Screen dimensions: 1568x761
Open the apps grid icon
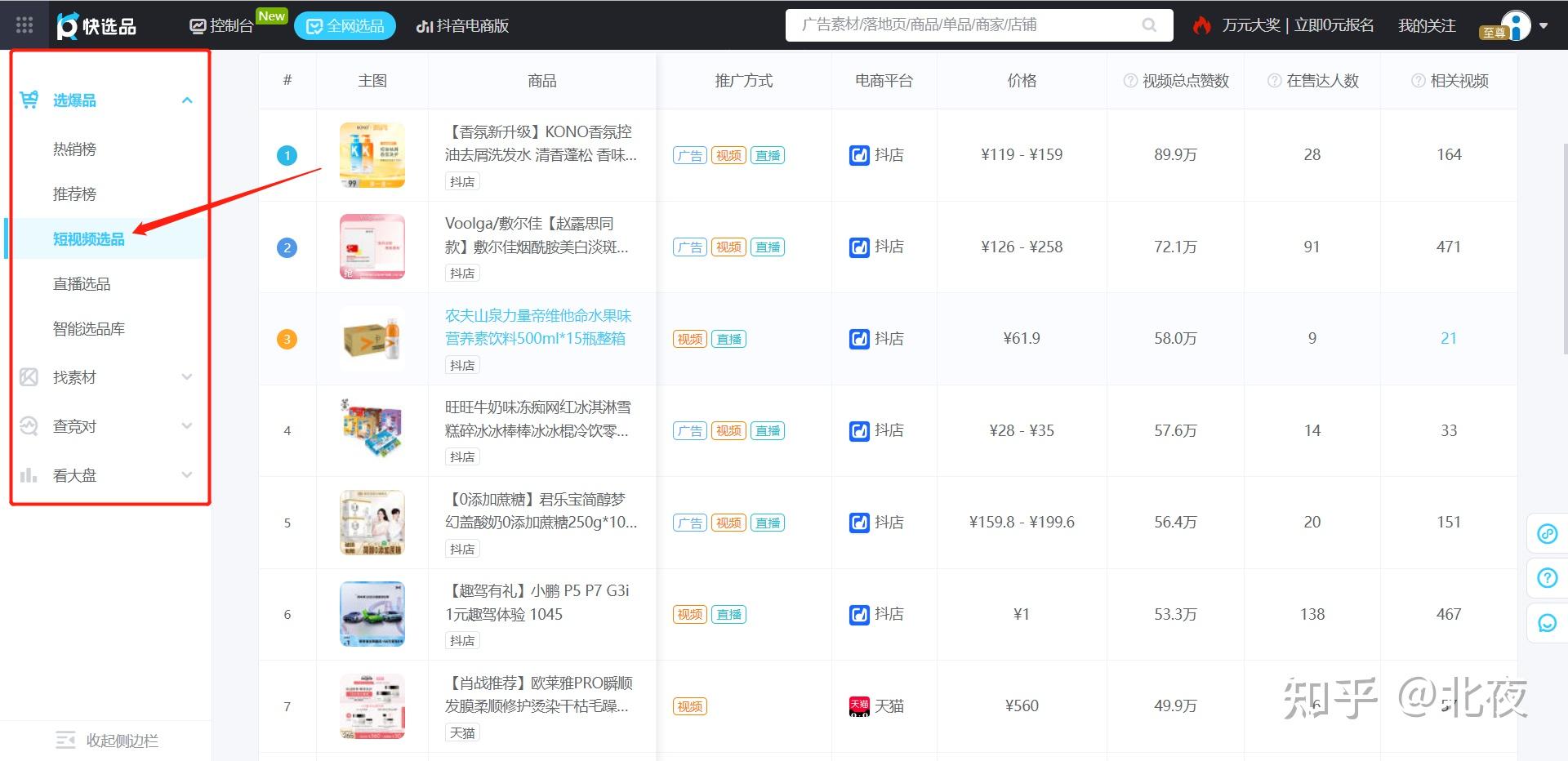click(x=24, y=25)
